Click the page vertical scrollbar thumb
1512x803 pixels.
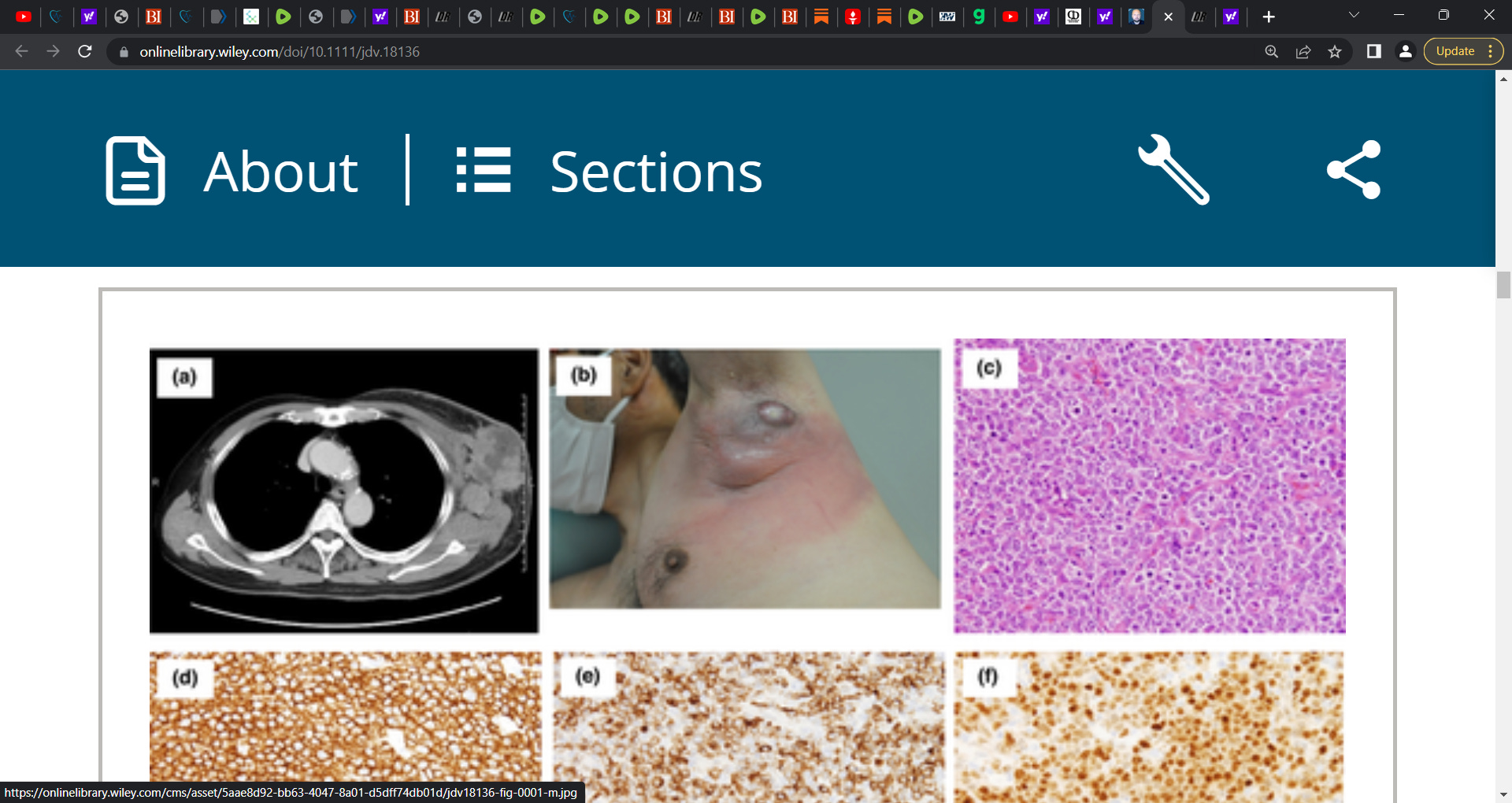point(1503,284)
